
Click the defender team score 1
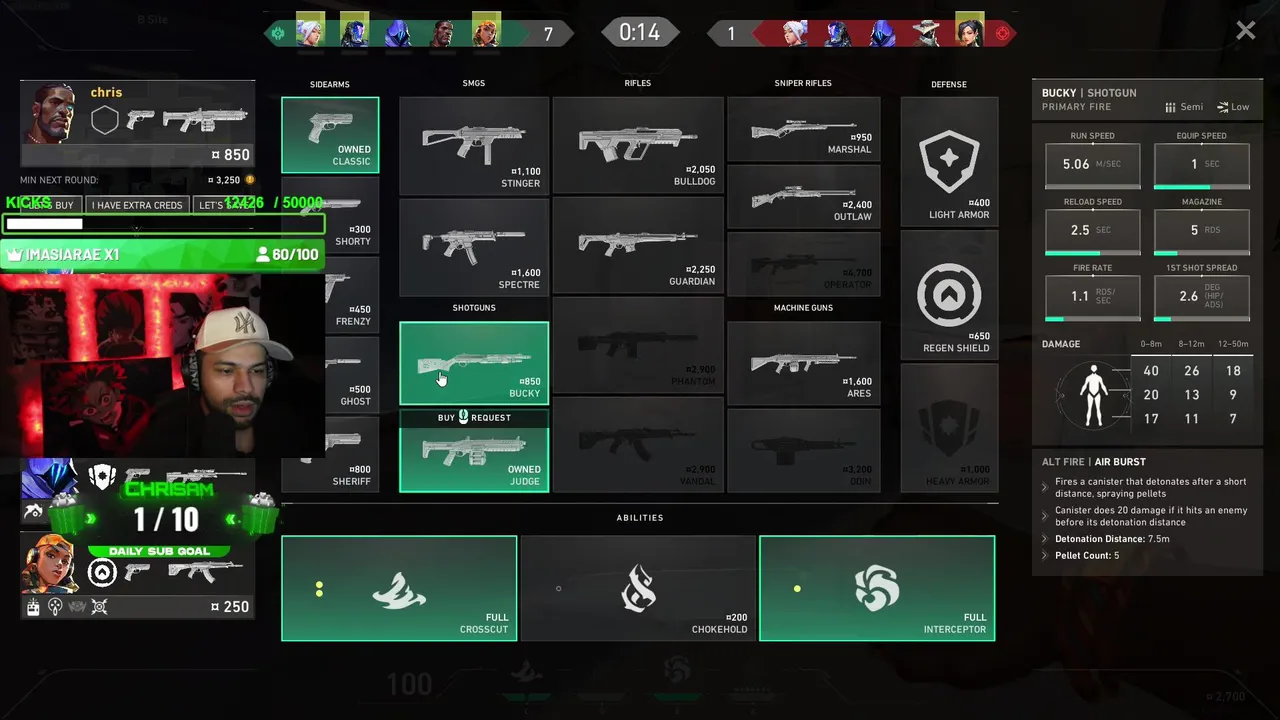tap(731, 34)
